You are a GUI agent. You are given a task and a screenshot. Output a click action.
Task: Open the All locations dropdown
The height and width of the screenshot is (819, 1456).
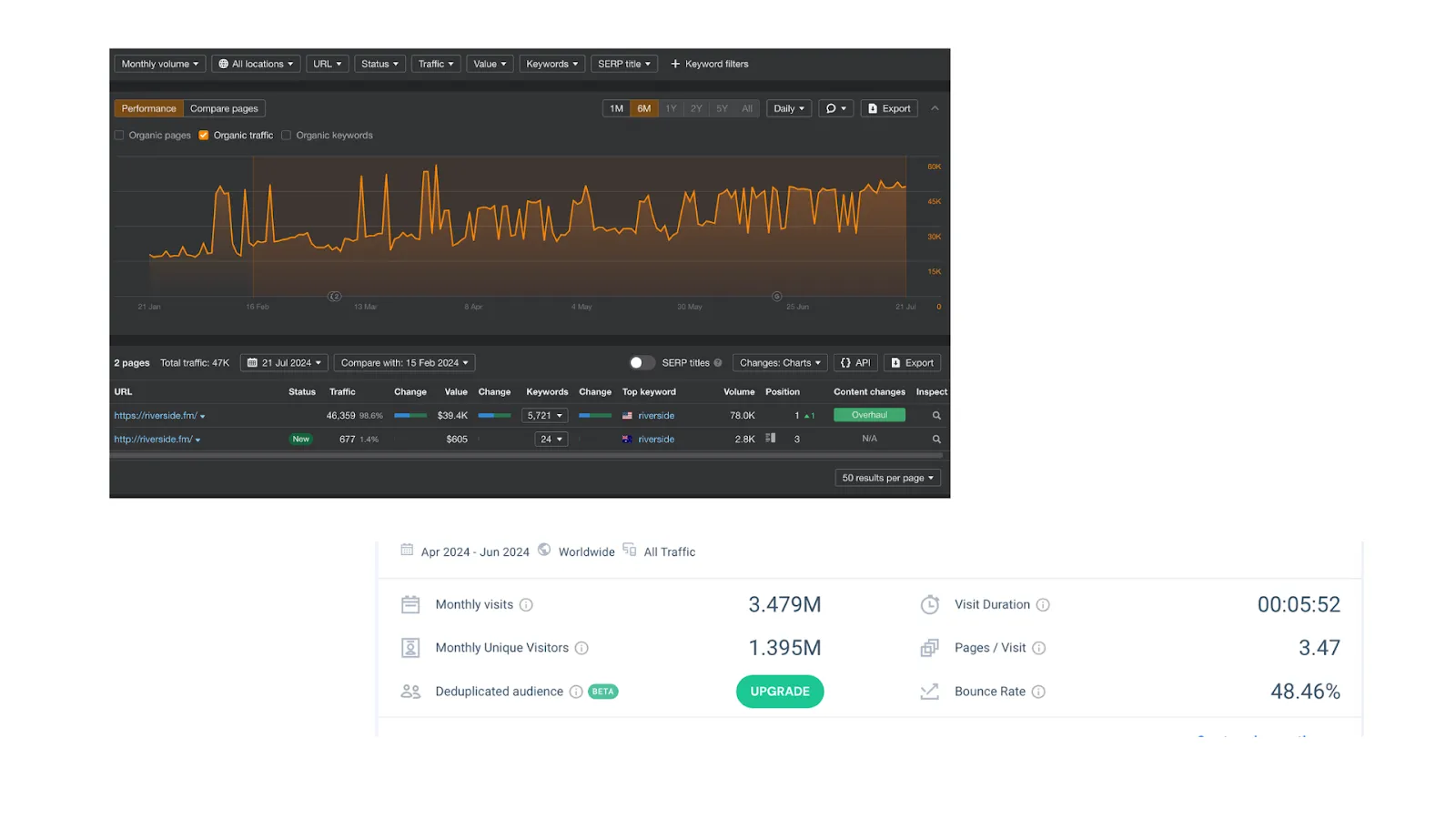(x=258, y=64)
